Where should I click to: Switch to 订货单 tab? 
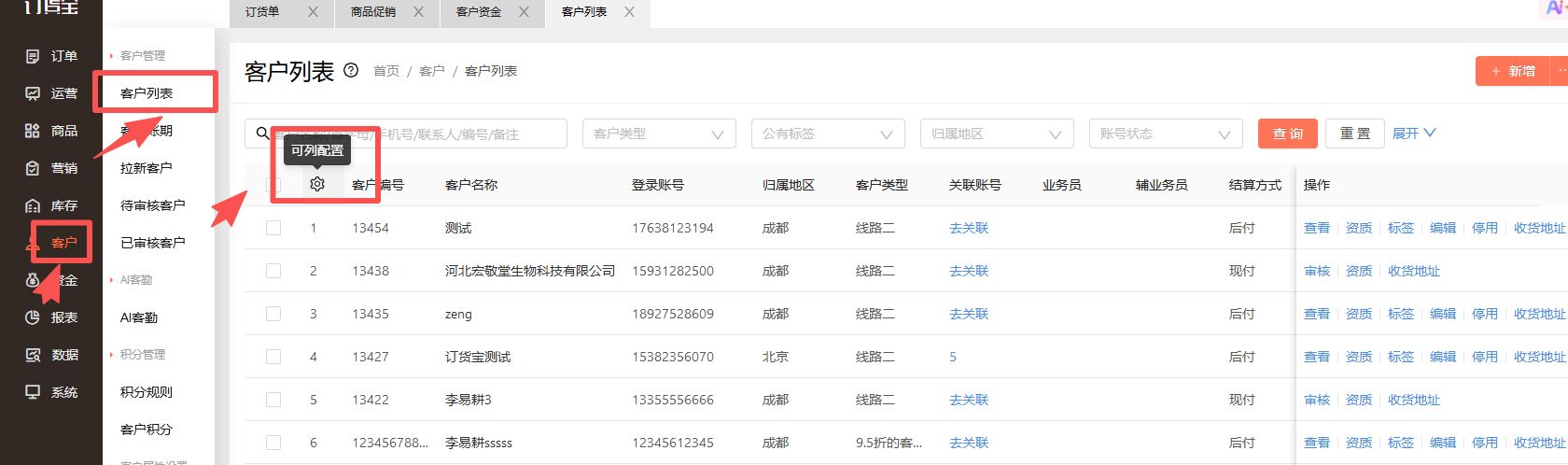(x=262, y=12)
